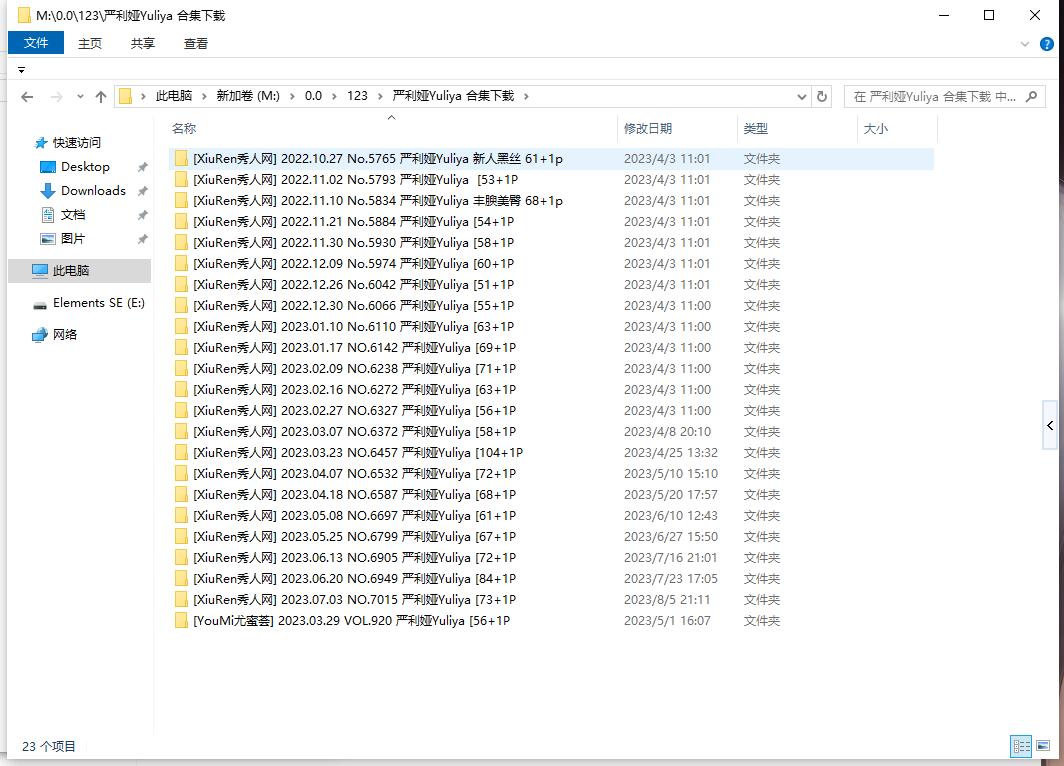Viewport: 1064px width, 766px height.
Task: Expand the chevron after 新加卷 (M:) breadcrumb
Action: [x=292, y=96]
